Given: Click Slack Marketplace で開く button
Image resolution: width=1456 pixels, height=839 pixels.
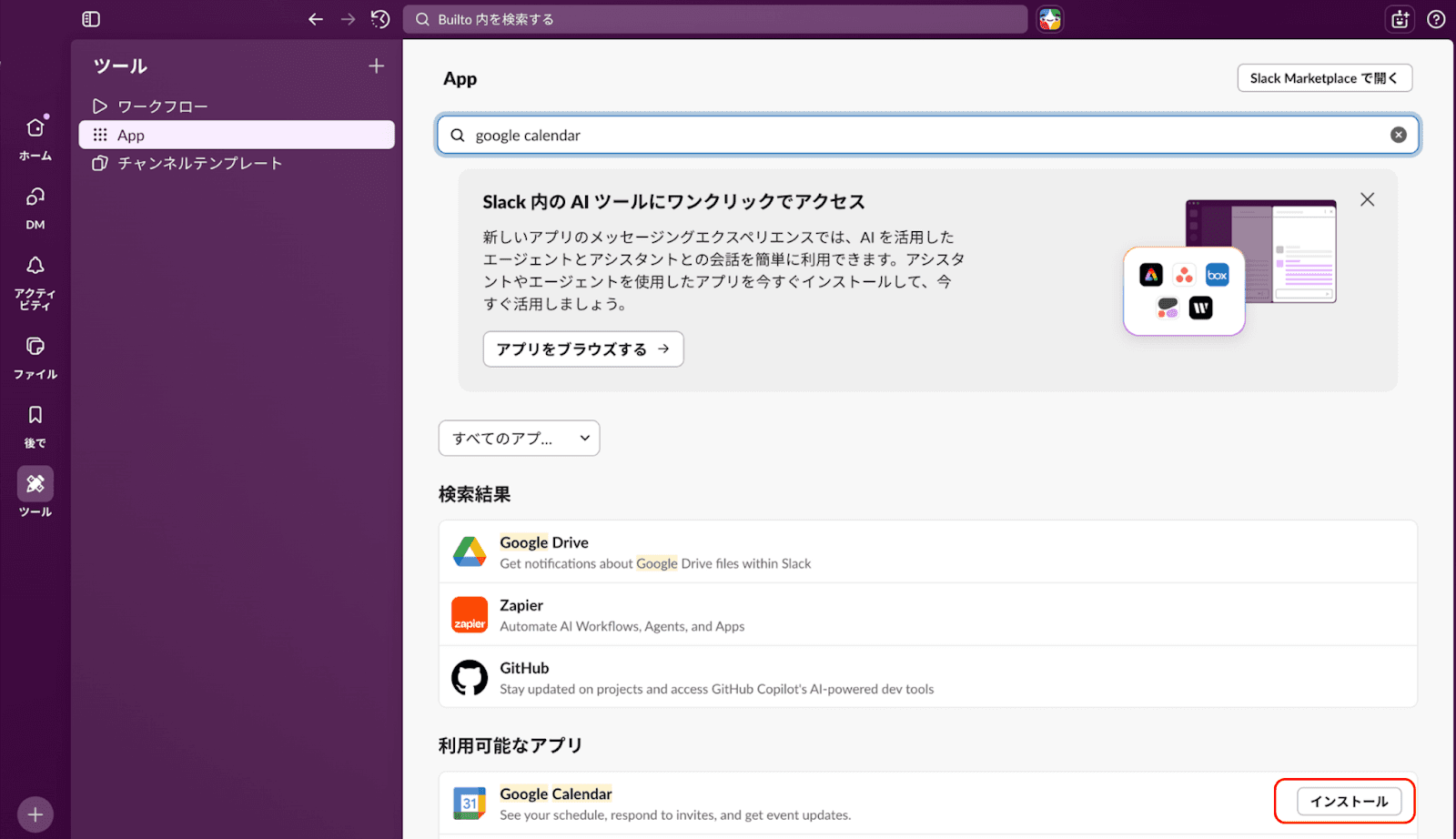Looking at the screenshot, I should pos(1324,78).
